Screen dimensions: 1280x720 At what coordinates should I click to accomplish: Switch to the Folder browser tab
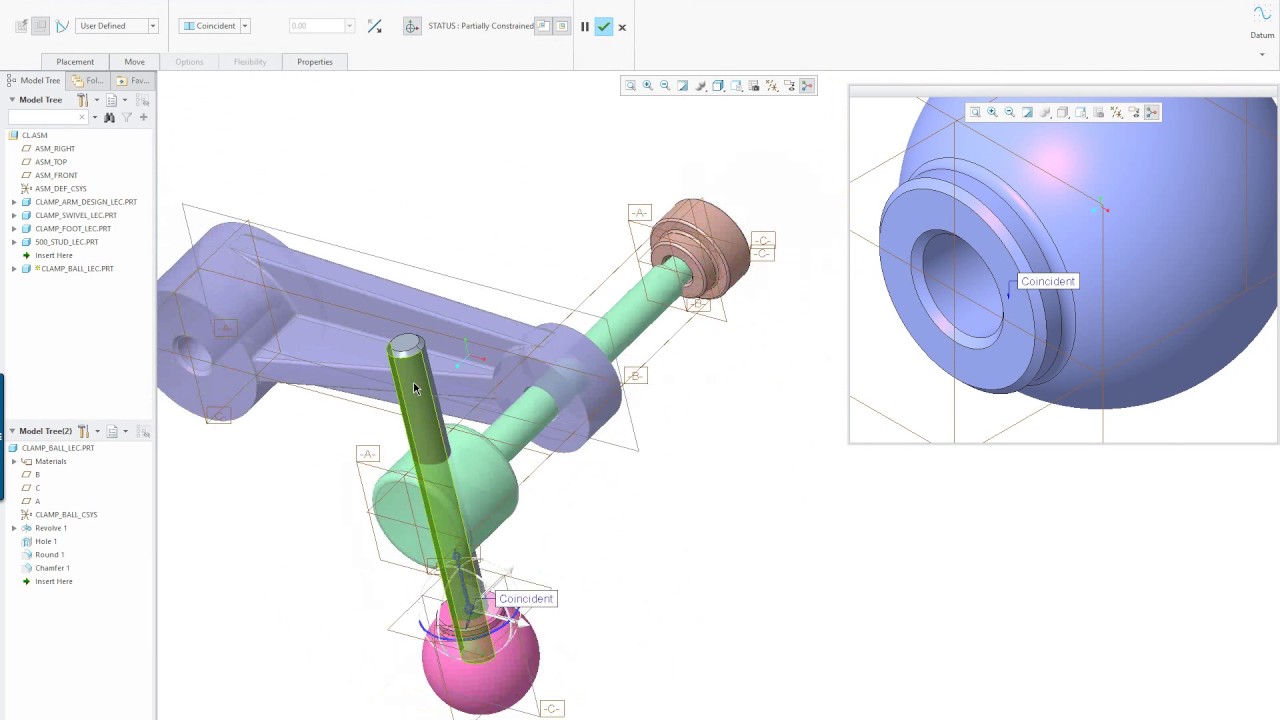pyautogui.click(x=88, y=80)
